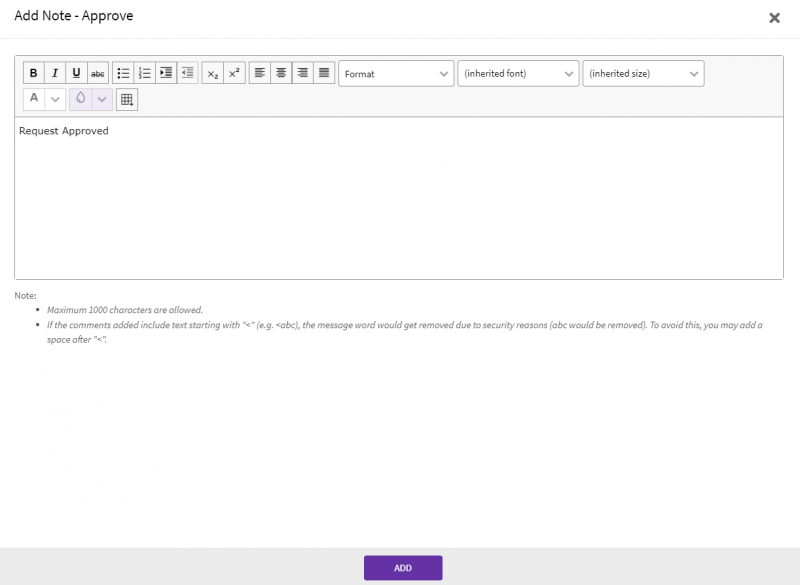
Task: Click the ADD button
Action: click(403, 567)
